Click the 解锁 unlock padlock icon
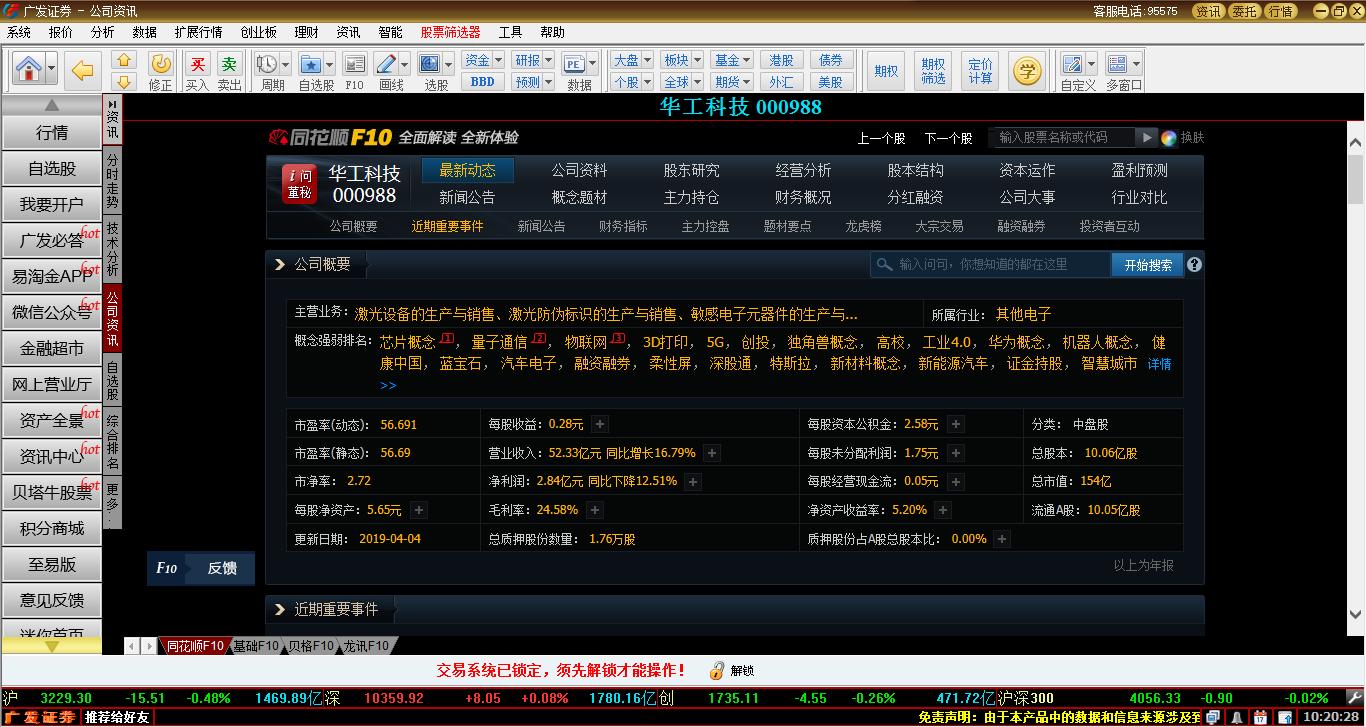The image size is (1366, 727). tap(717, 670)
